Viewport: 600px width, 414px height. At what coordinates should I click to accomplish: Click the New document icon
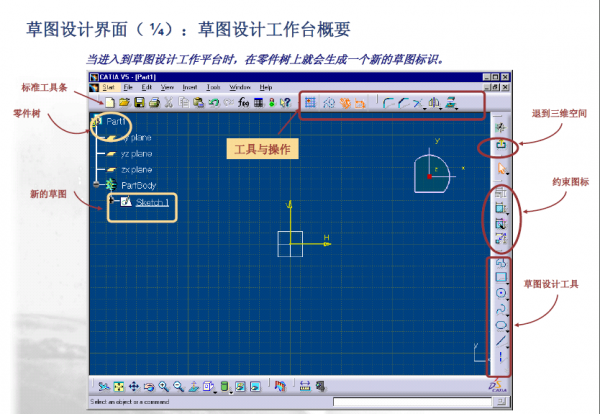110,102
